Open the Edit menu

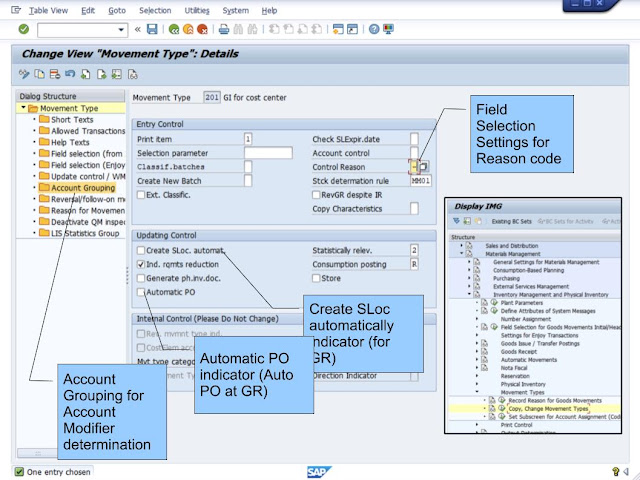click(88, 11)
